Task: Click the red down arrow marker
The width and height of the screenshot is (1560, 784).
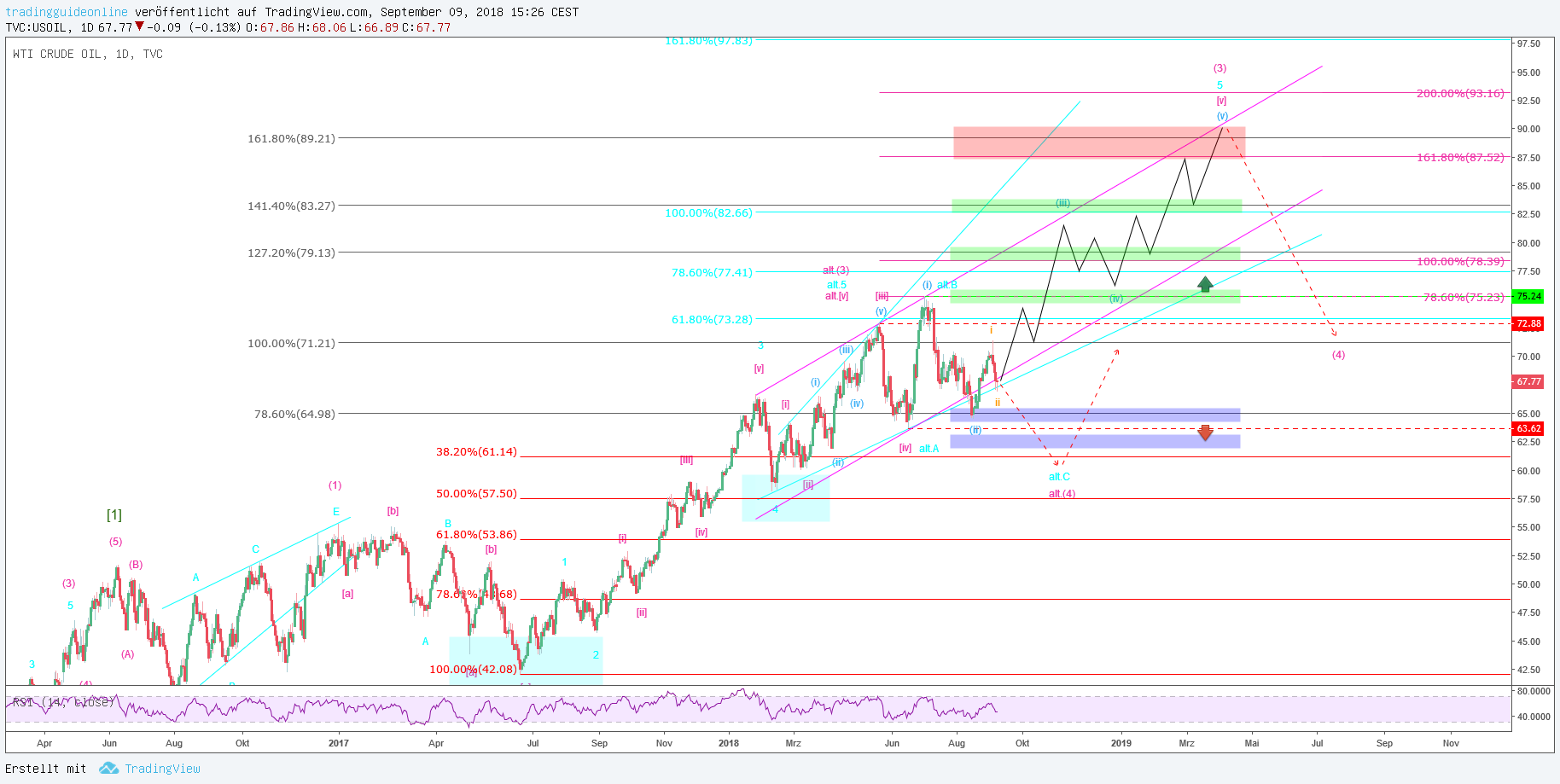Action: (x=1205, y=433)
